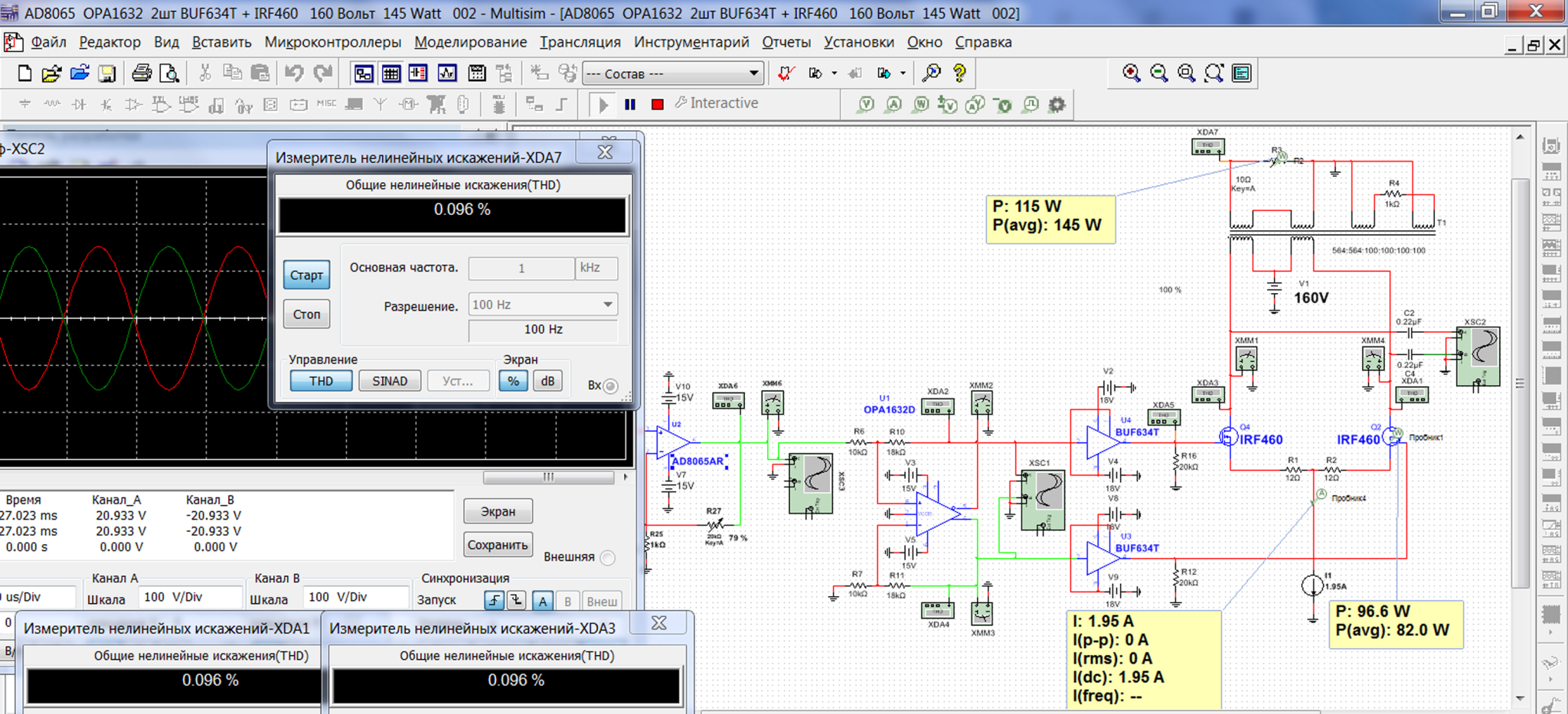Select THD mode in XDA7 analyzer
1568x714 pixels.
(321, 381)
